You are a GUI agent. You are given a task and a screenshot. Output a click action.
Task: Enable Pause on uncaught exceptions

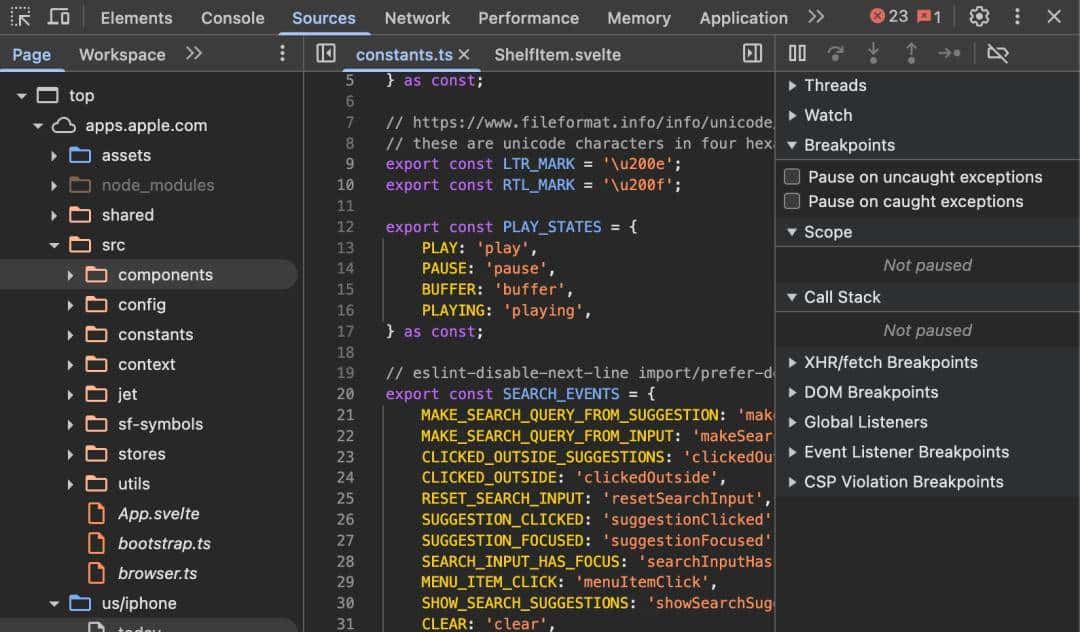(792, 177)
